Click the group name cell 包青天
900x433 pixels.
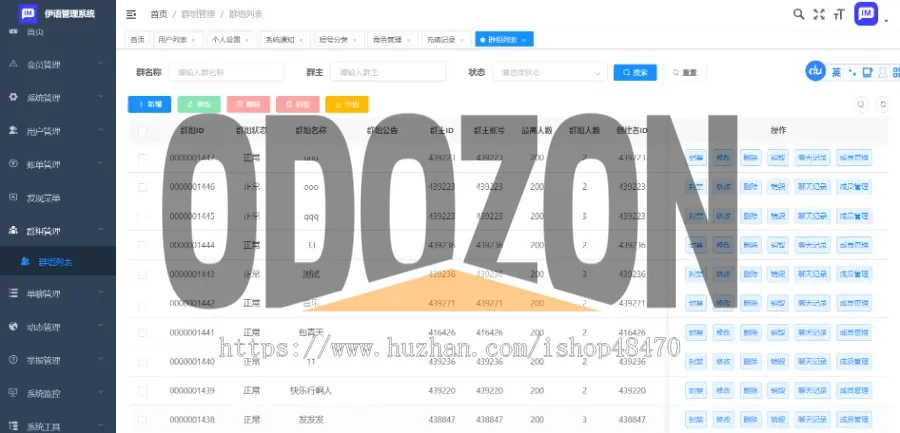(x=312, y=333)
